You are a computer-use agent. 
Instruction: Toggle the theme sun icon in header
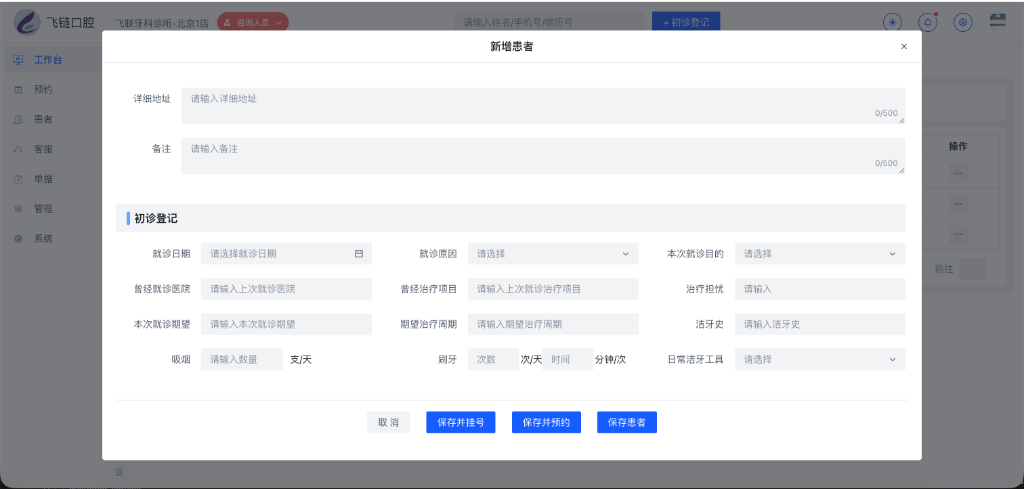[x=892, y=22]
